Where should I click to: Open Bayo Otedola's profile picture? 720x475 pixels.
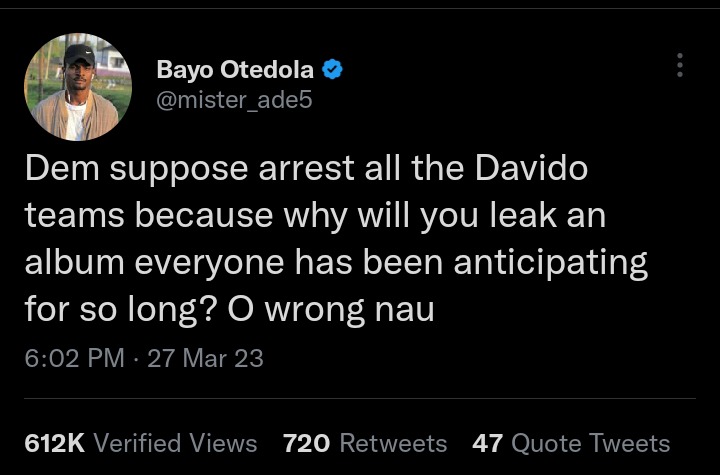coord(78,86)
